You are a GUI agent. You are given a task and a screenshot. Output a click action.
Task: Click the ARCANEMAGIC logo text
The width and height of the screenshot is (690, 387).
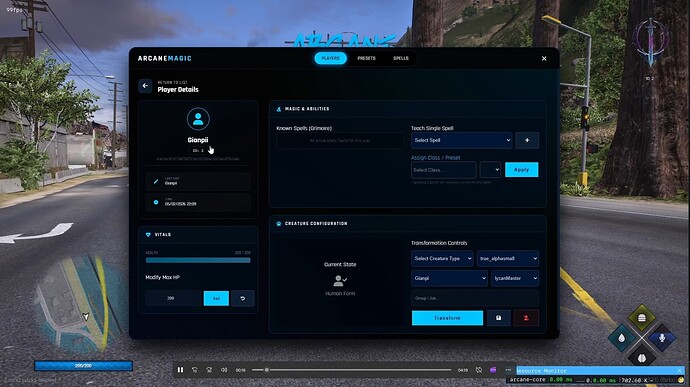(x=165, y=59)
